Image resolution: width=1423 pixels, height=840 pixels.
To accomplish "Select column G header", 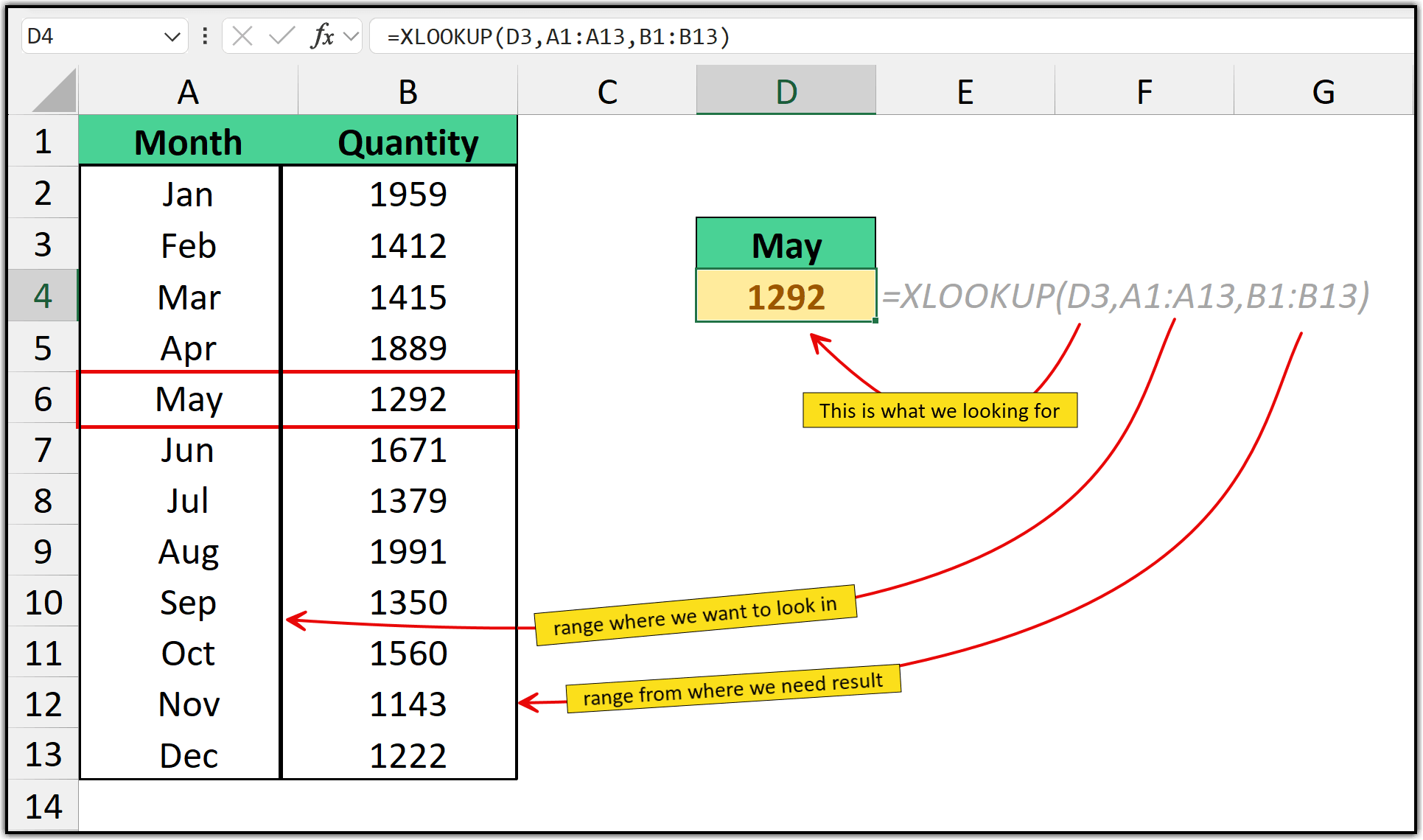I will [x=1324, y=91].
